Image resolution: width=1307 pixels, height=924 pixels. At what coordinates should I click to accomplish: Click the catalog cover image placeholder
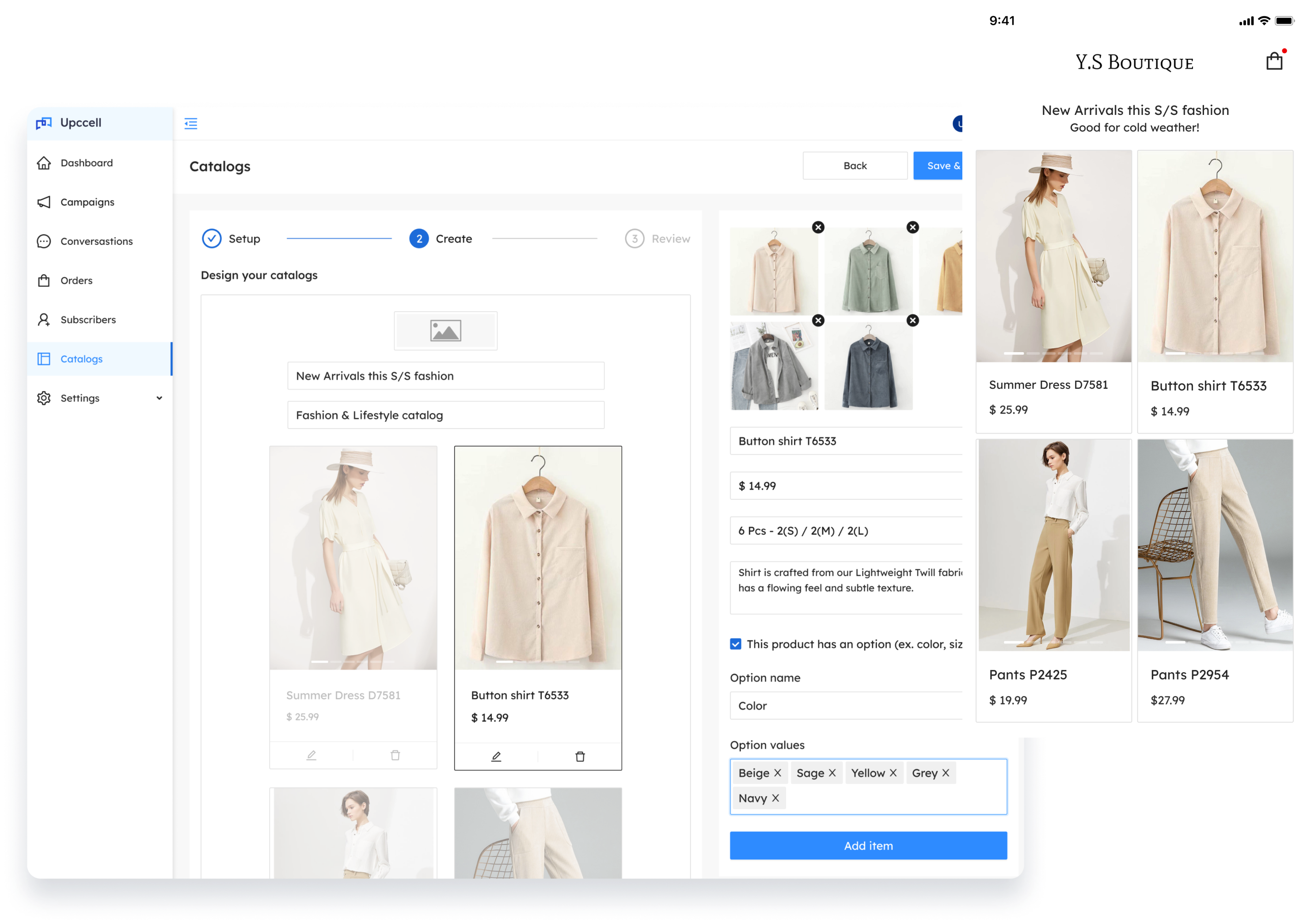(445, 331)
